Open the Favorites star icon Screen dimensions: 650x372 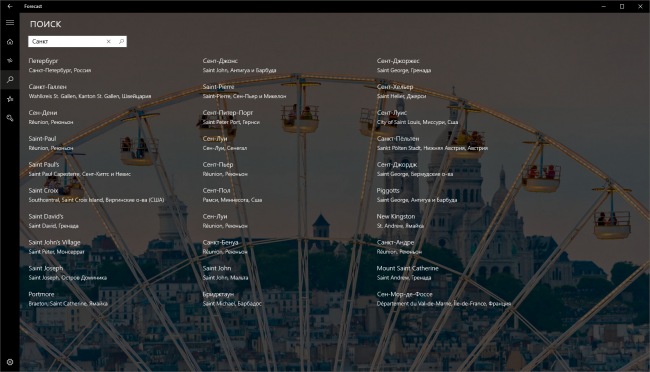click(10, 99)
